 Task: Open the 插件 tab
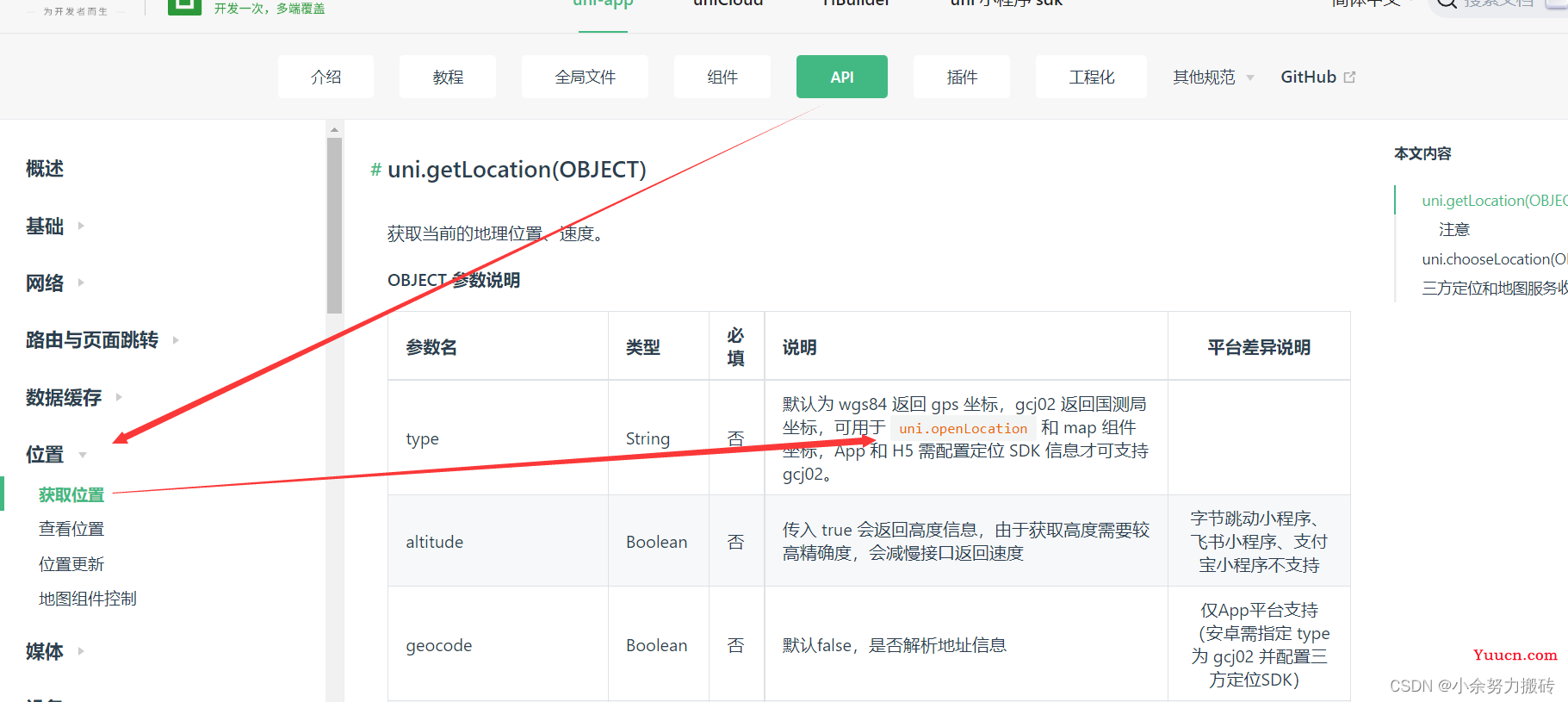962,77
